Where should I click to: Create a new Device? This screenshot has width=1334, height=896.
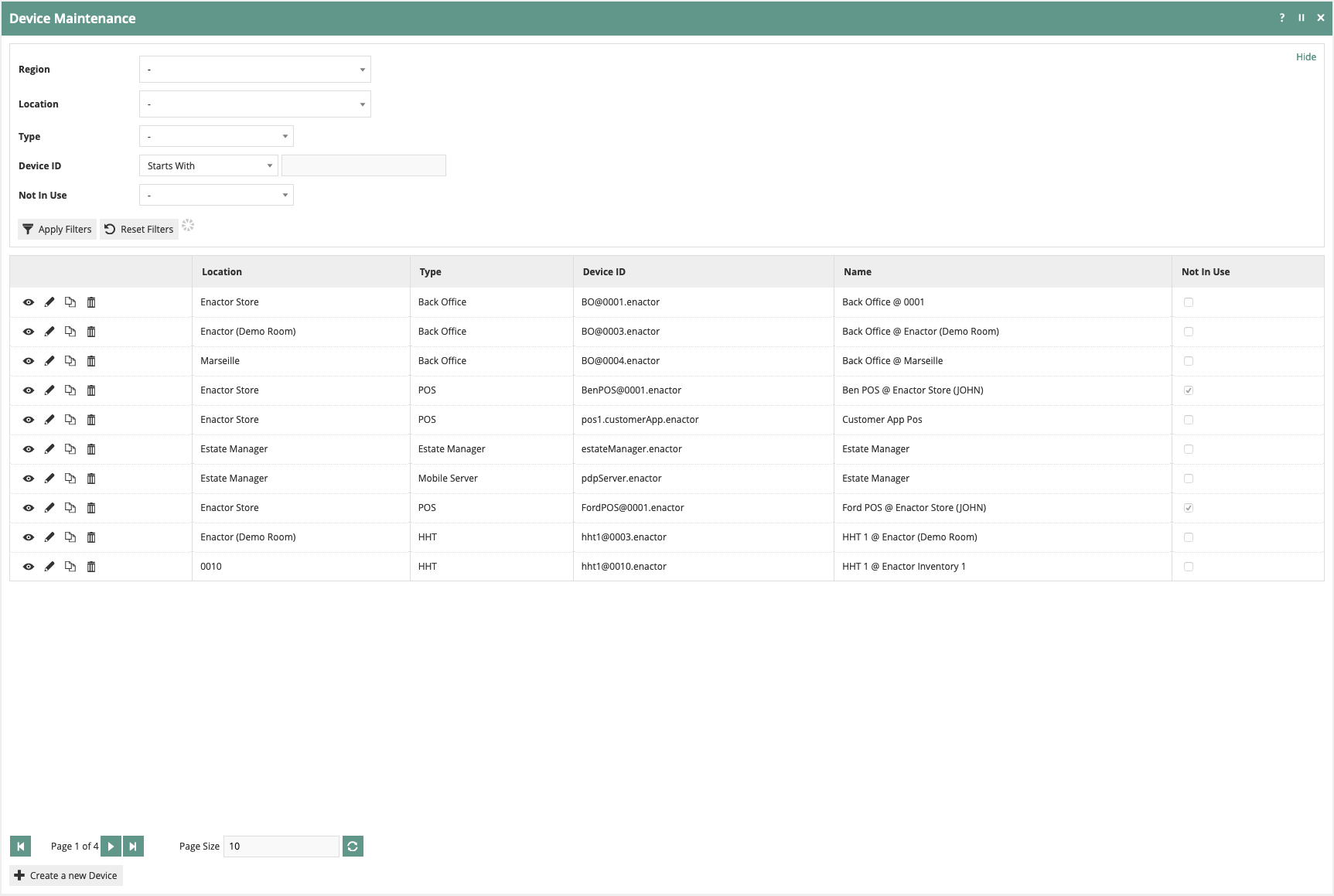pos(67,876)
